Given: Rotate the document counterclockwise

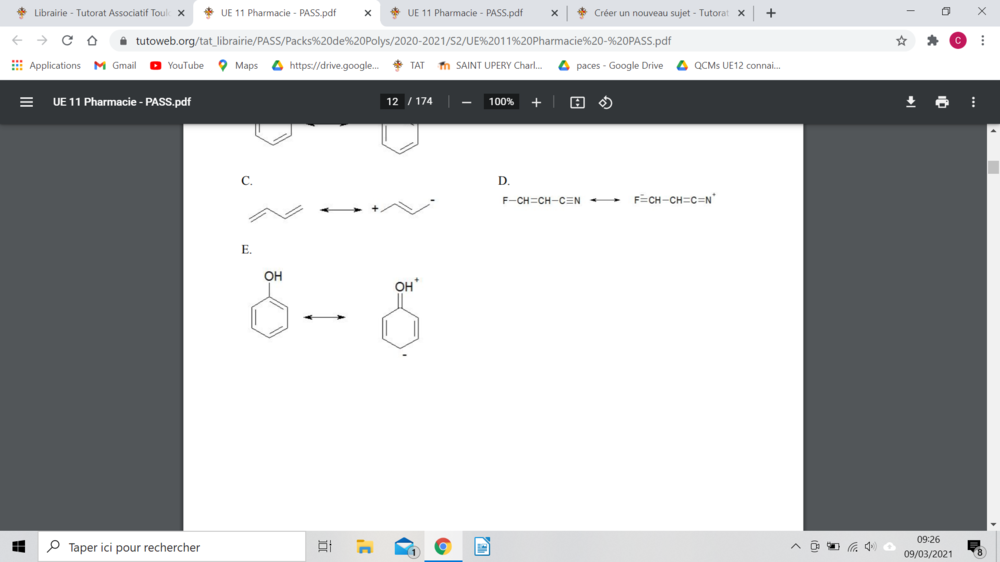Looking at the screenshot, I should tap(605, 102).
